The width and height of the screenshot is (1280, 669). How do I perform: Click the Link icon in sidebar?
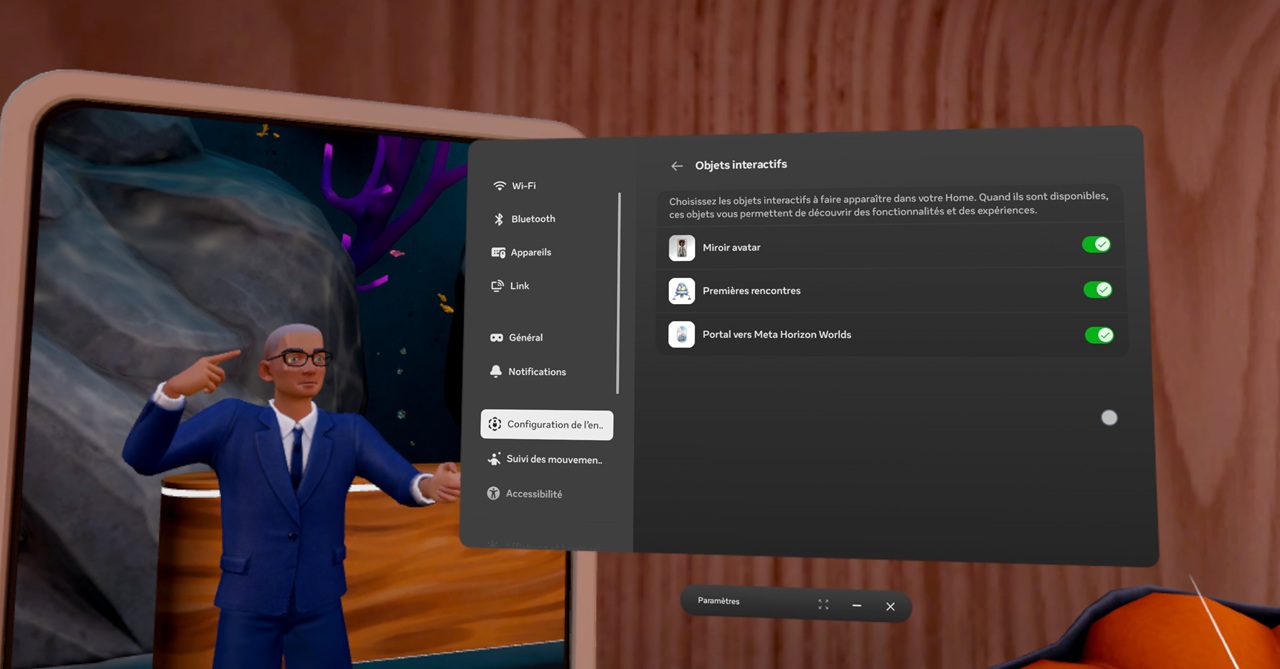click(x=498, y=286)
